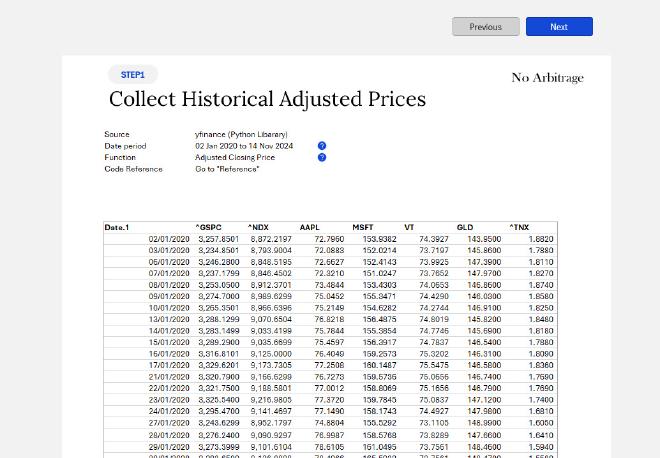Click the No Arbitrage logo text
The width and height of the screenshot is (660, 458).
click(x=547, y=78)
